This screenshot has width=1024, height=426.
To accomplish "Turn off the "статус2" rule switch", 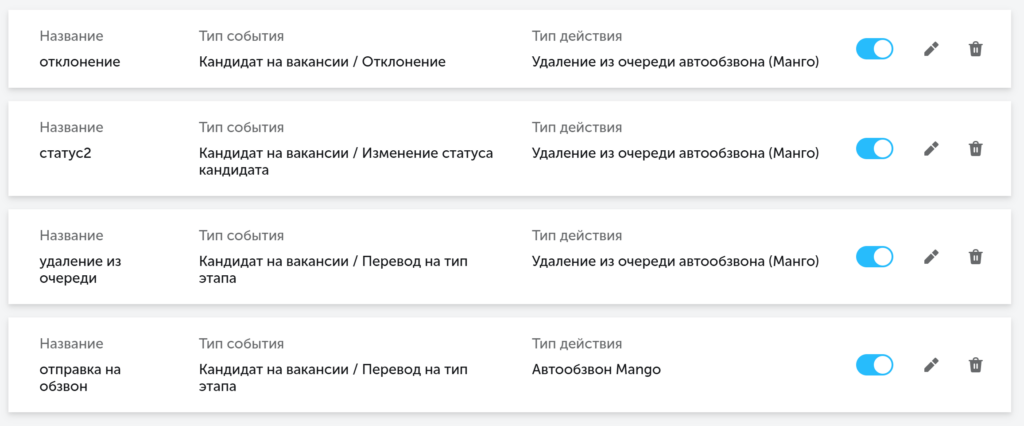I will pyautogui.click(x=874, y=149).
